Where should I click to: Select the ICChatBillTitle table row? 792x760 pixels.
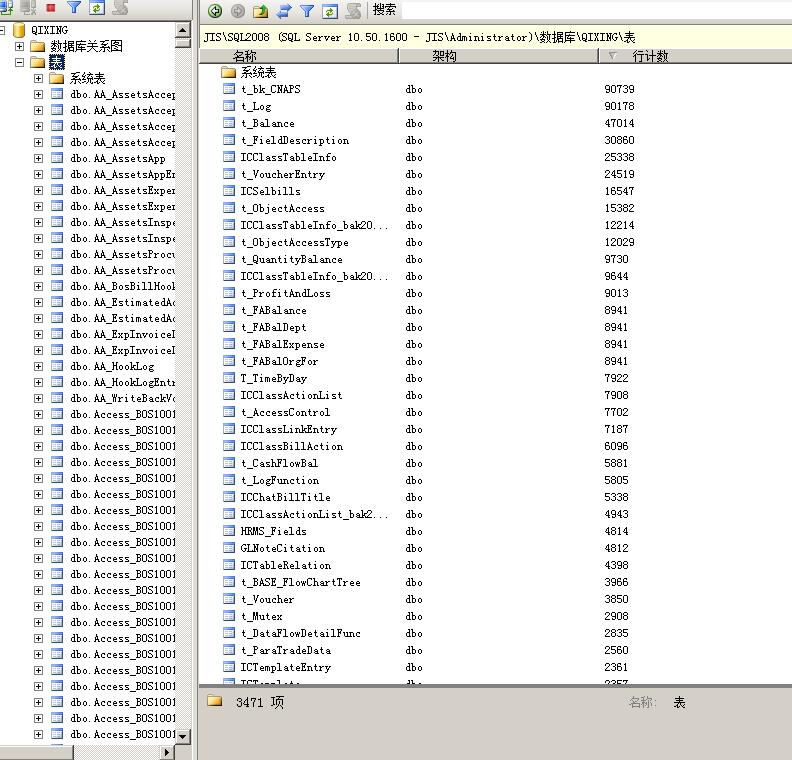285,497
